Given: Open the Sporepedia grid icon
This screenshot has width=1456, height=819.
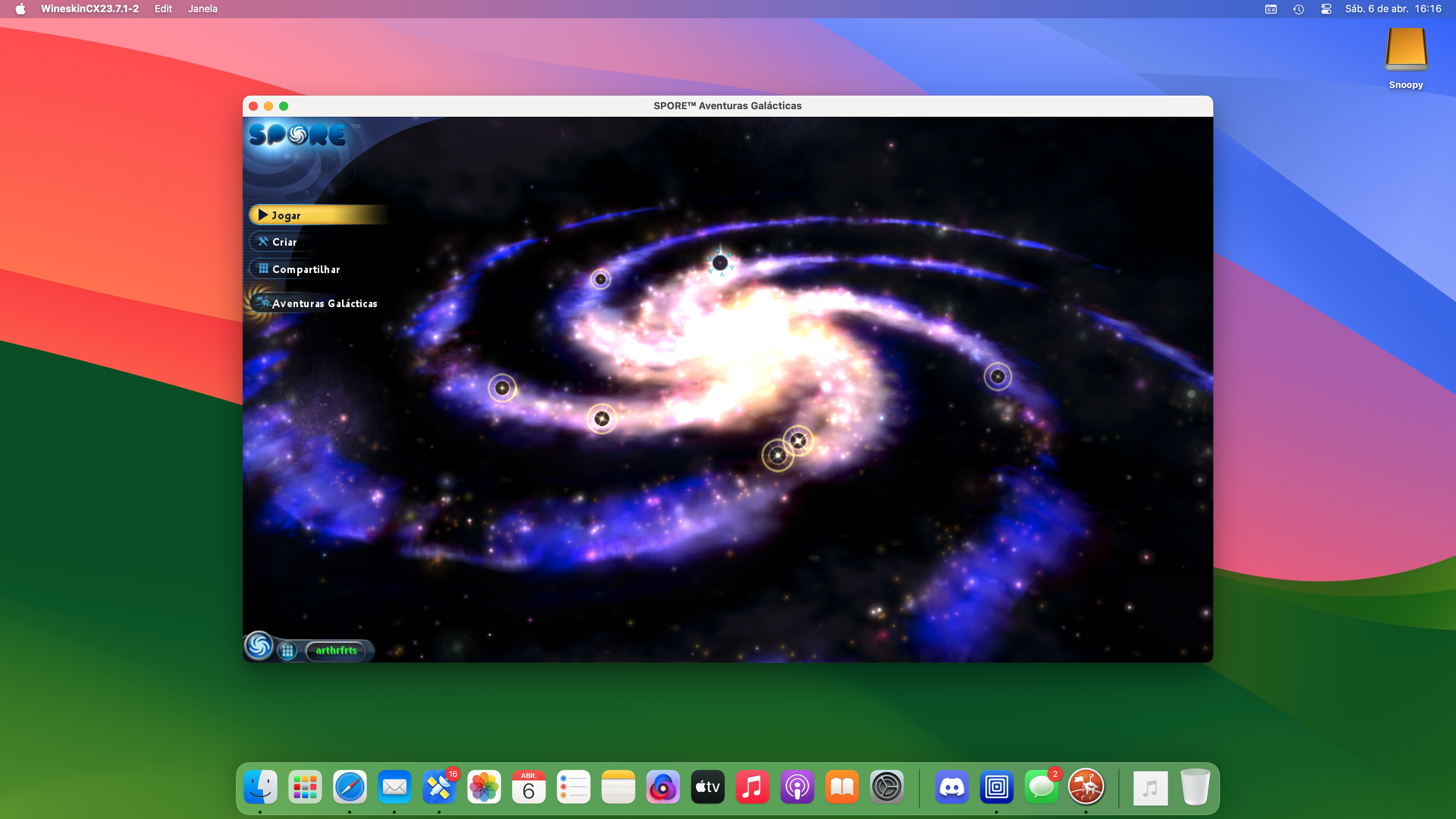Looking at the screenshot, I should click(288, 651).
